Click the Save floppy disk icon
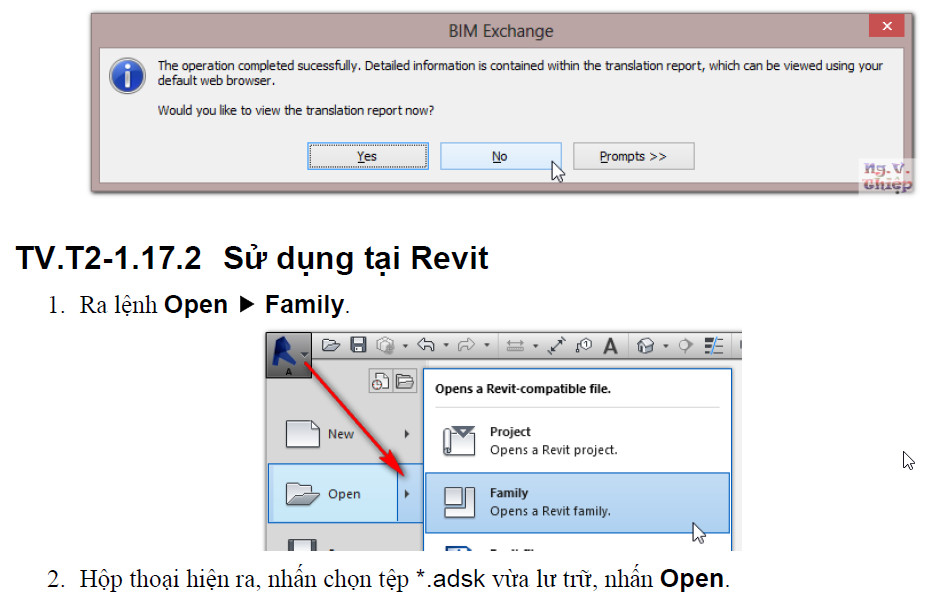Screen dimensions: 931x601 tap(358, 345)
